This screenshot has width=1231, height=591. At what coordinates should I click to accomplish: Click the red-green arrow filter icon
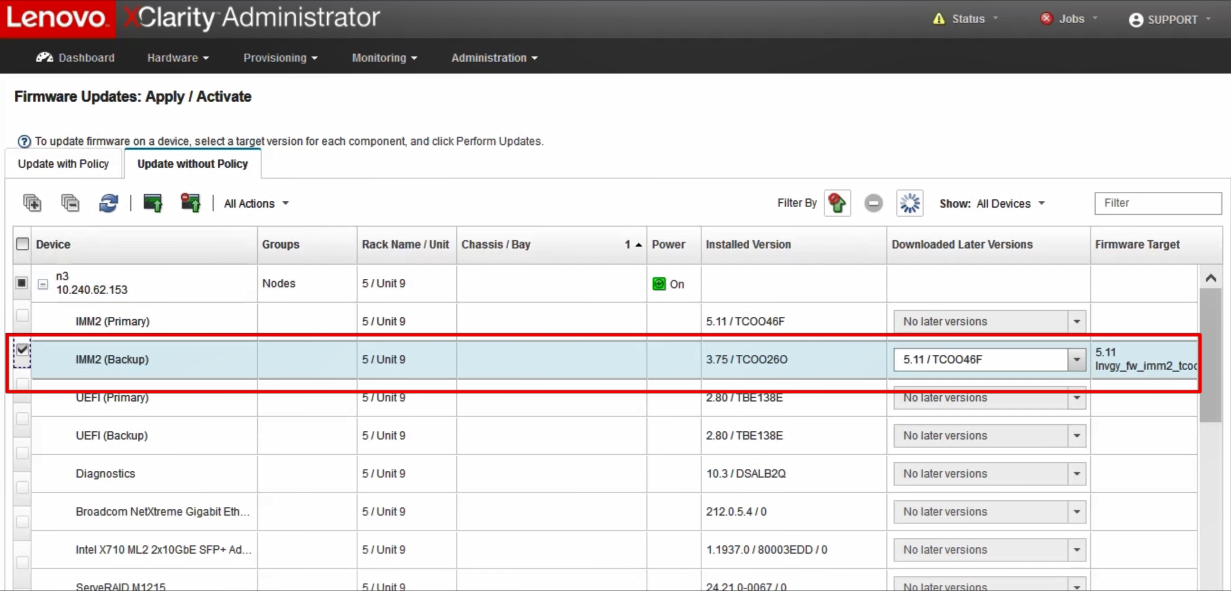tap(837, 203)
